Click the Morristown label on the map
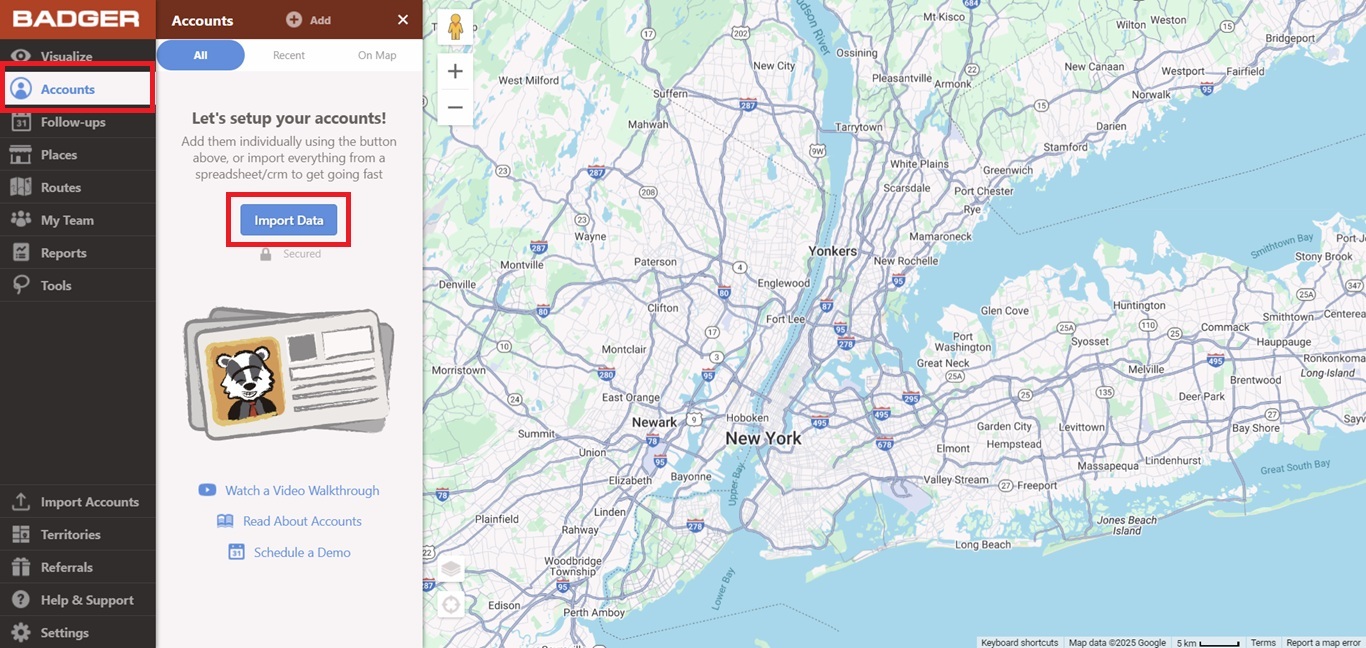 coord(458,370)
